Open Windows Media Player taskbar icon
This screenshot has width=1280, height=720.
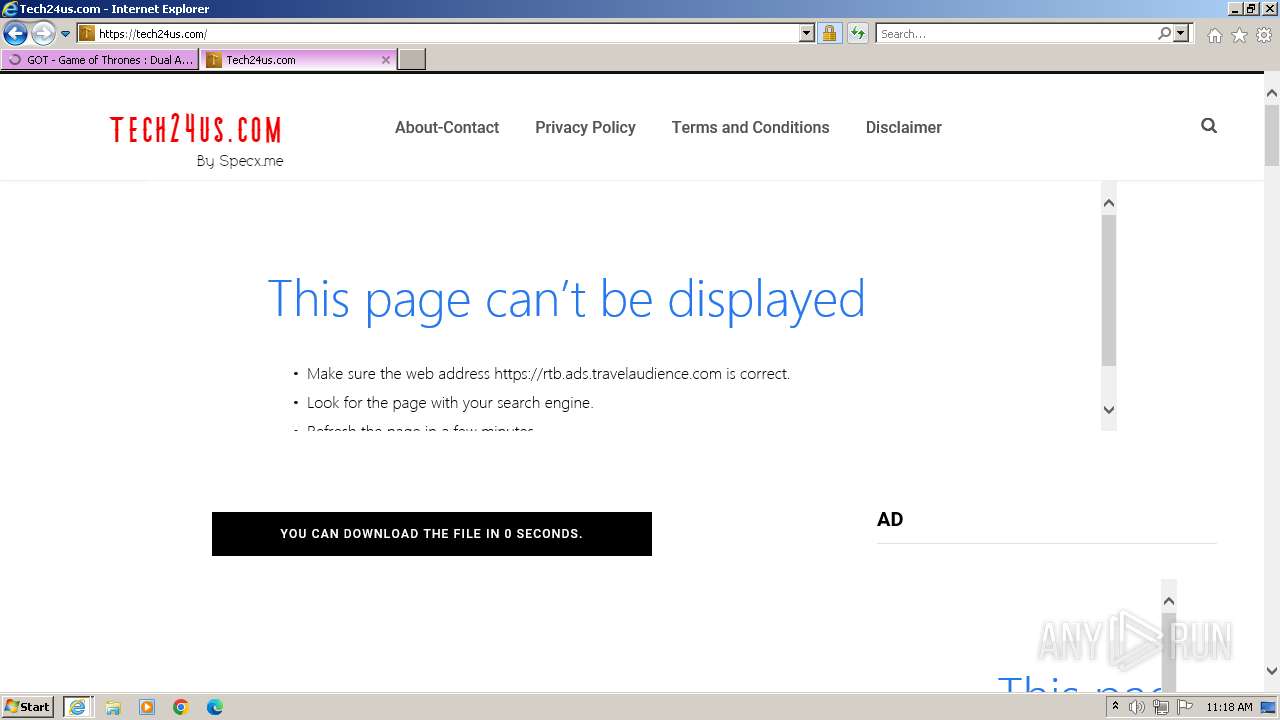[147, 707]
